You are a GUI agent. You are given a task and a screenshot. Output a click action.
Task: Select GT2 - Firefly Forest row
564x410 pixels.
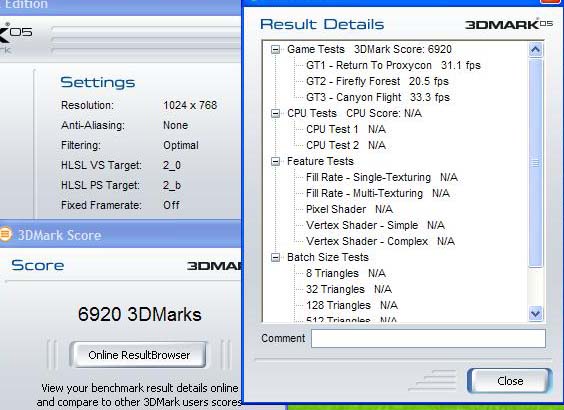click(x=377, y=81)
